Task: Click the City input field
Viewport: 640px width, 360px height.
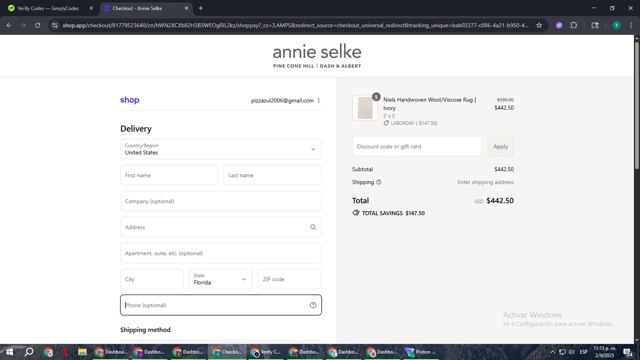Action: point(152,279)
